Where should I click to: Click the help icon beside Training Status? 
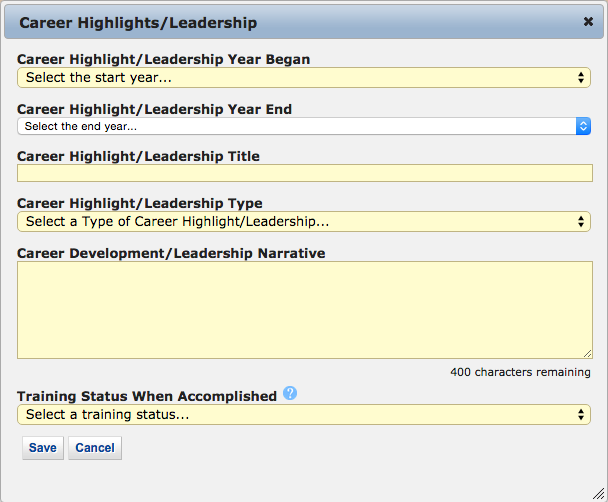290,395
